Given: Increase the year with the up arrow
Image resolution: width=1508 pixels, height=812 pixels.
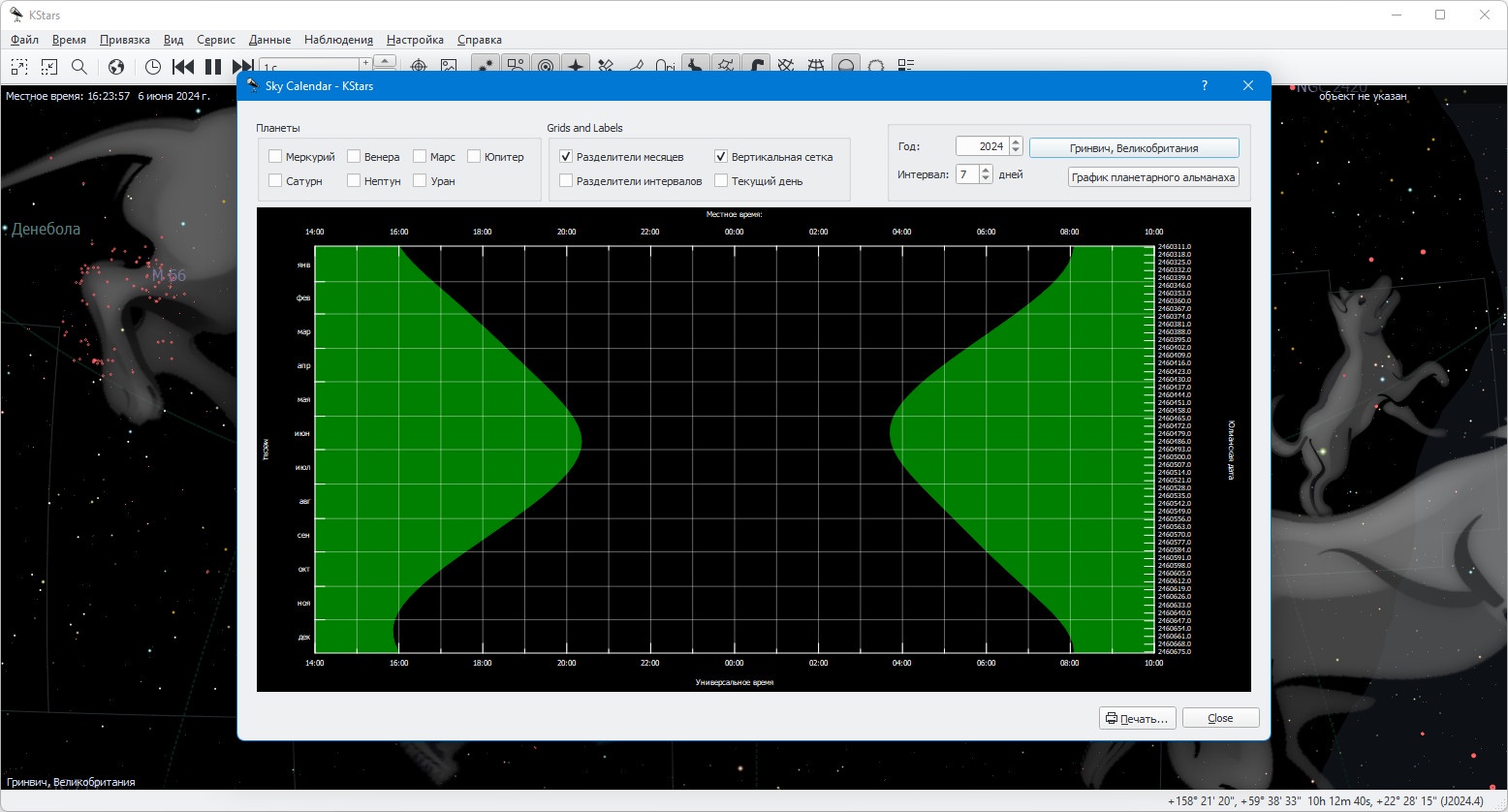Looking at the screenshot, I should (x=1016, y=141).
